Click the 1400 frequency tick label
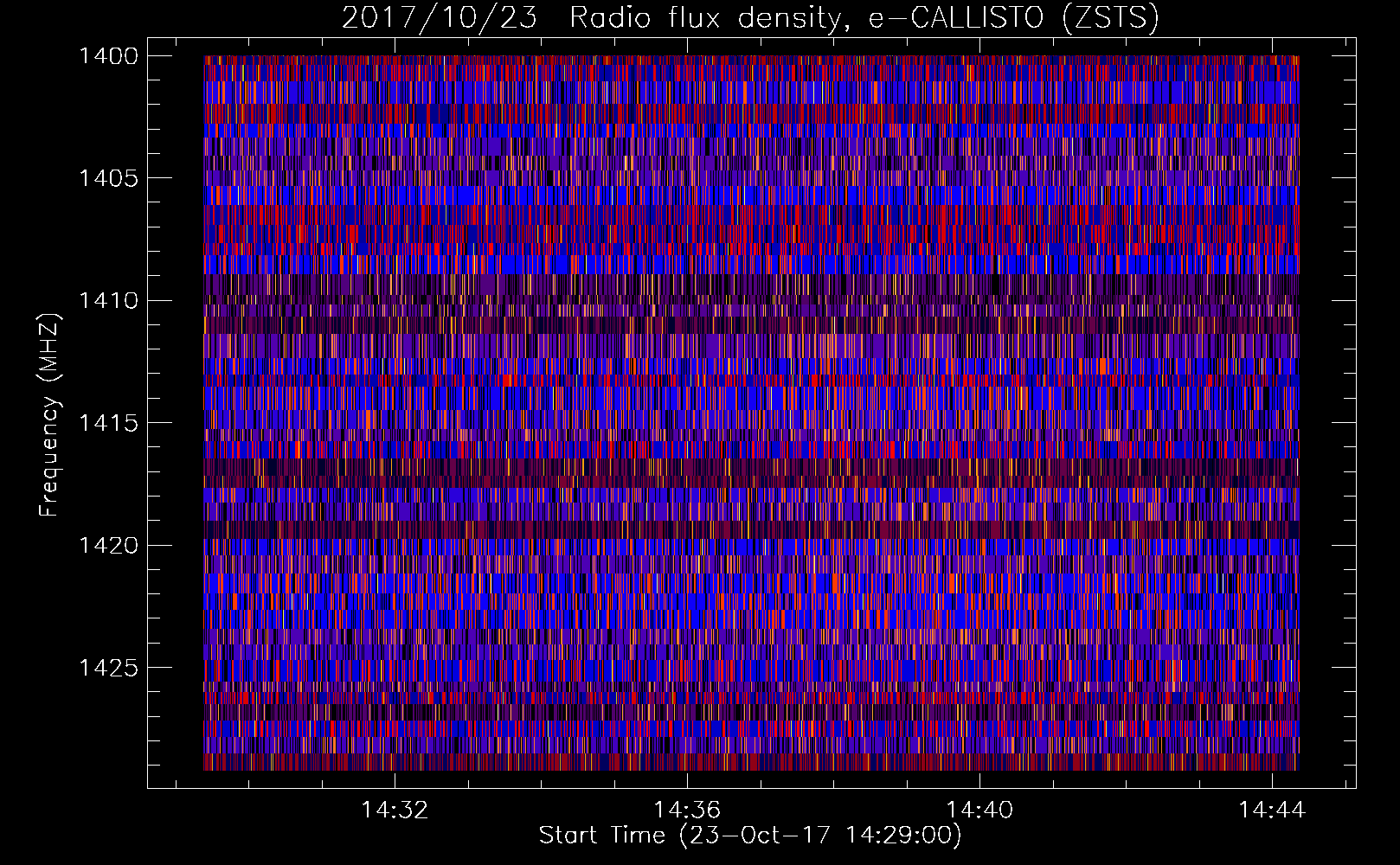 coord(108,56)
